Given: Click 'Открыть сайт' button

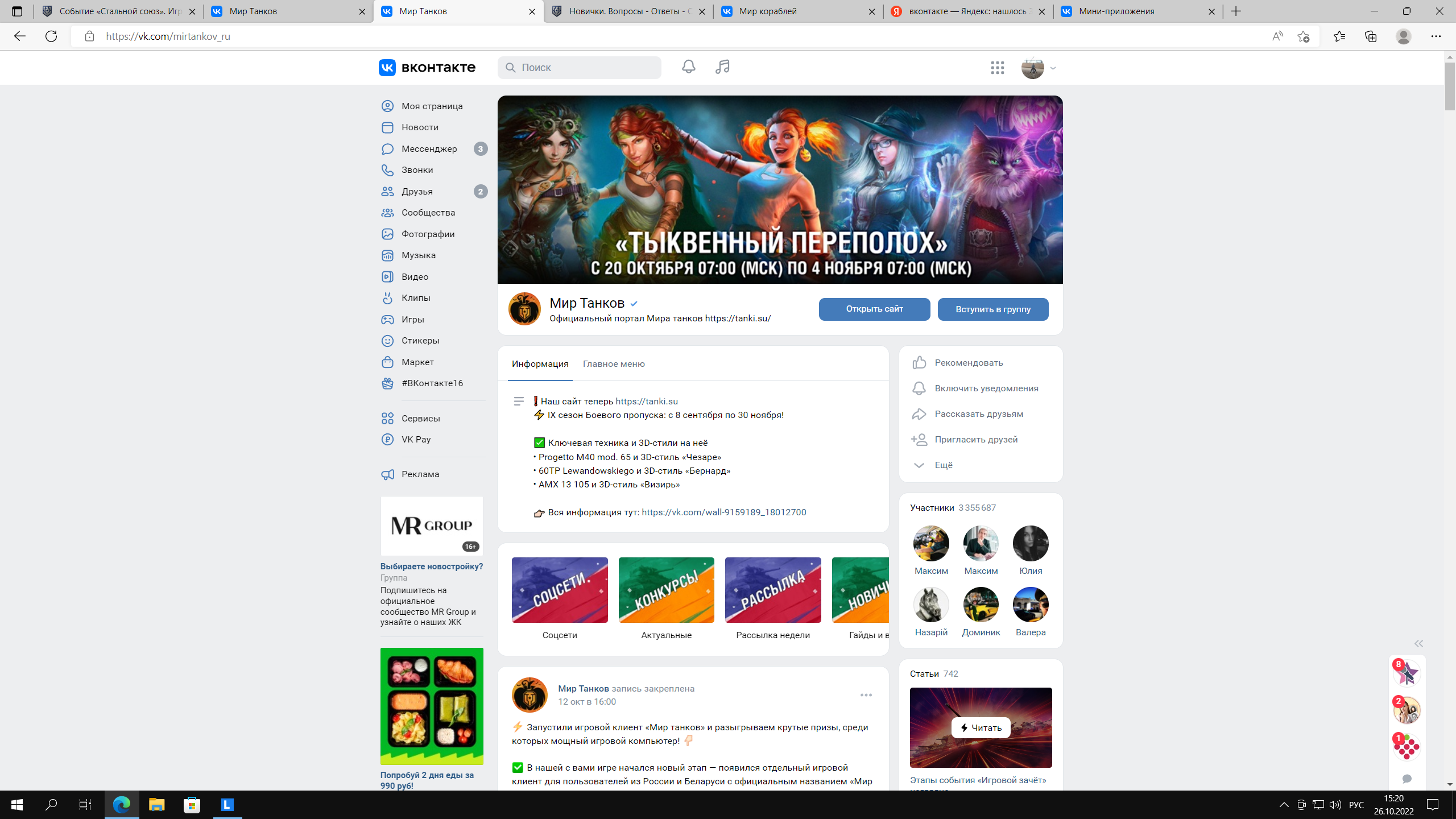Looking at the screenshot, I should pyautogui.click(x=874, y=309).
